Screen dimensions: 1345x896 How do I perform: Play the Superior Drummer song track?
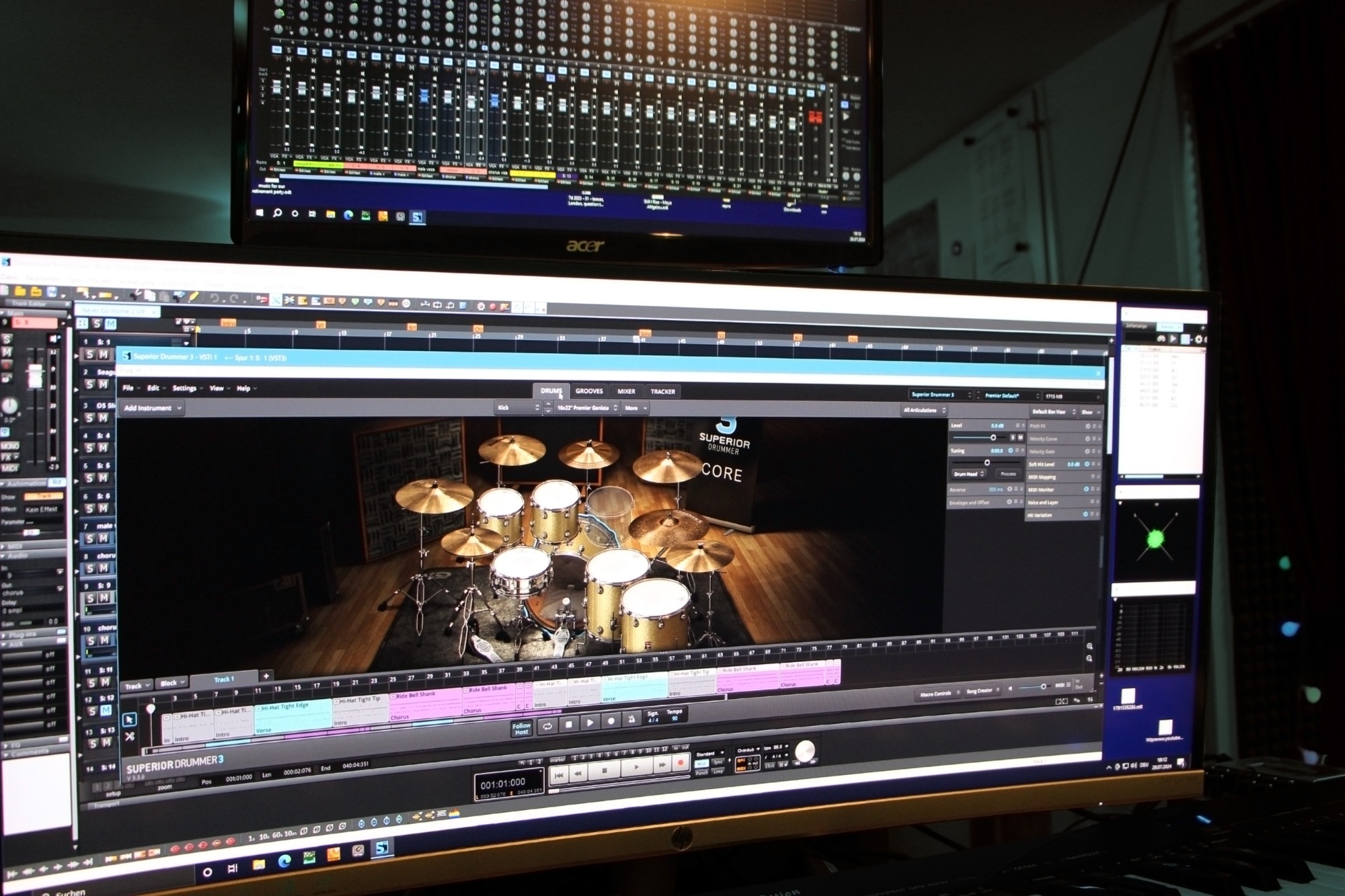pos(590,723)
